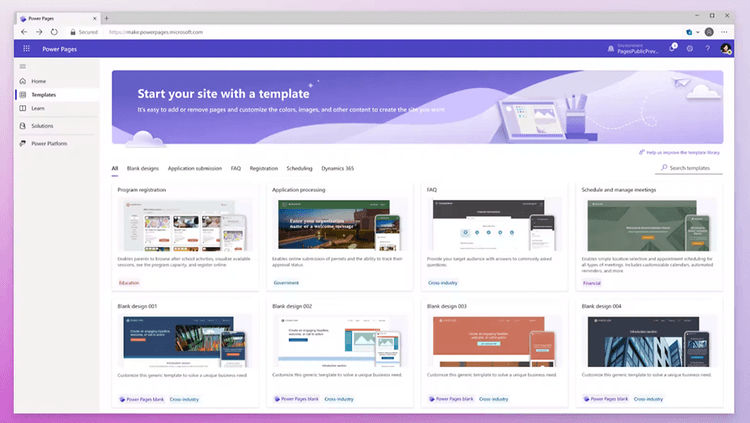Click the Home icon in sidebar
Viewport: 750px width, 423px height.
pyautogui.click(x=22, y=81)
